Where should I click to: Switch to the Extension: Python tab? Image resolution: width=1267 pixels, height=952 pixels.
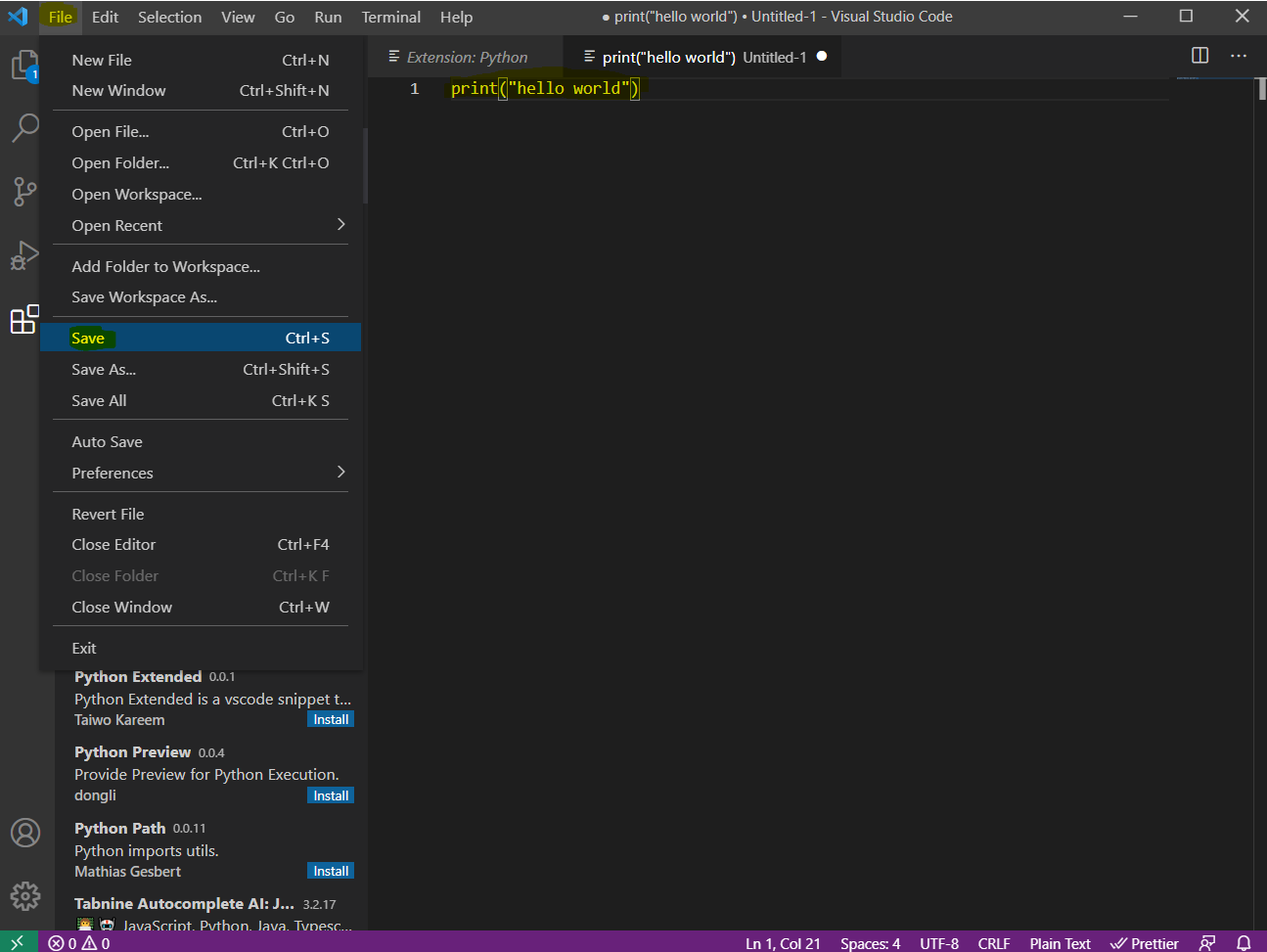(x=466, y=57)
